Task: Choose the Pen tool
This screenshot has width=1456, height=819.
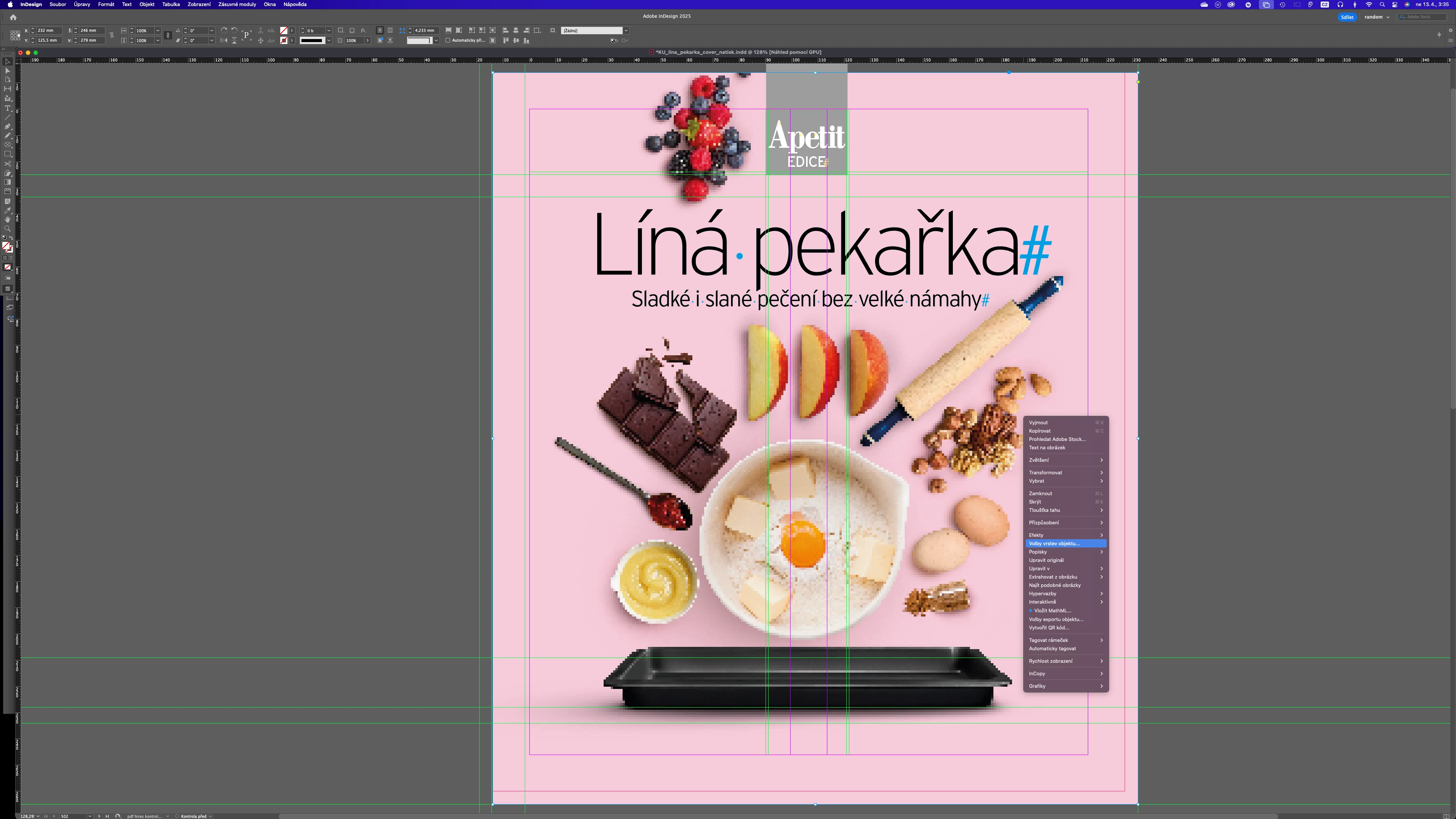Action: [x=7, y=127]
